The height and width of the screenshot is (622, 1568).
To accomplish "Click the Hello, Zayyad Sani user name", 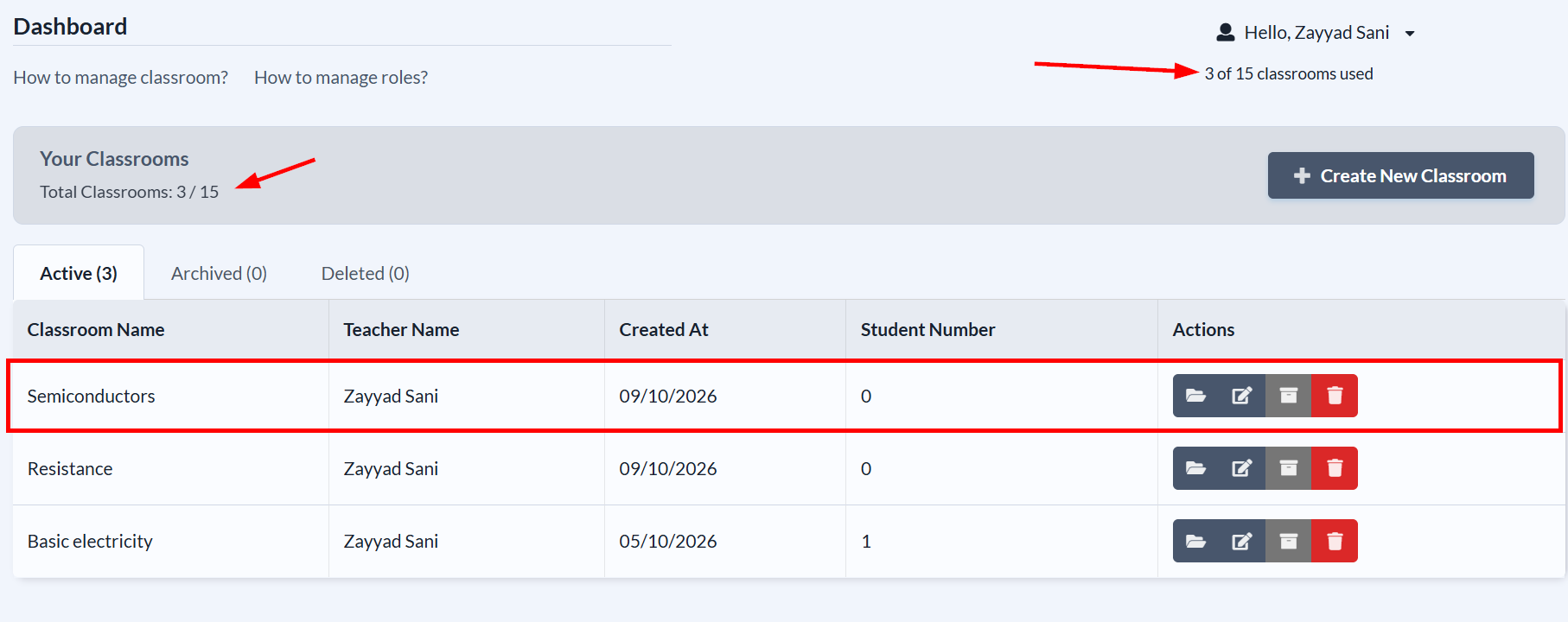I will point(1316,33).
